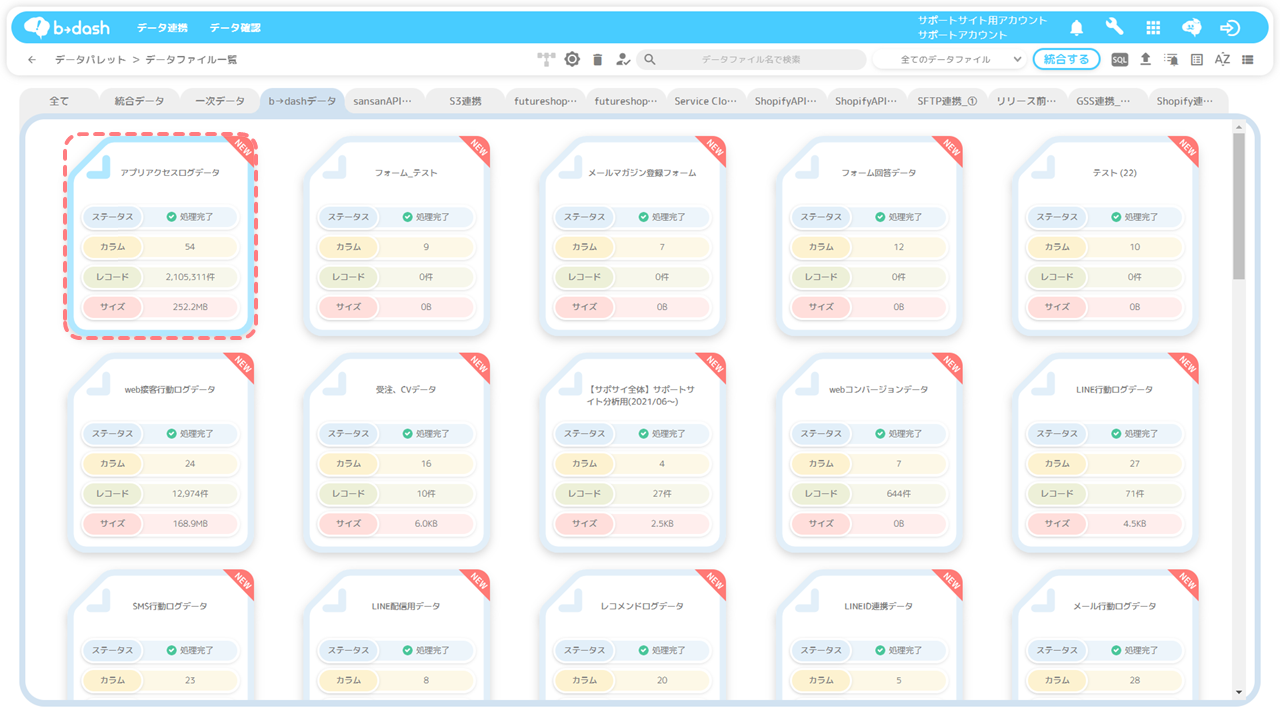
Task: Open the S3連携 tab
Action: click(465, 101)
